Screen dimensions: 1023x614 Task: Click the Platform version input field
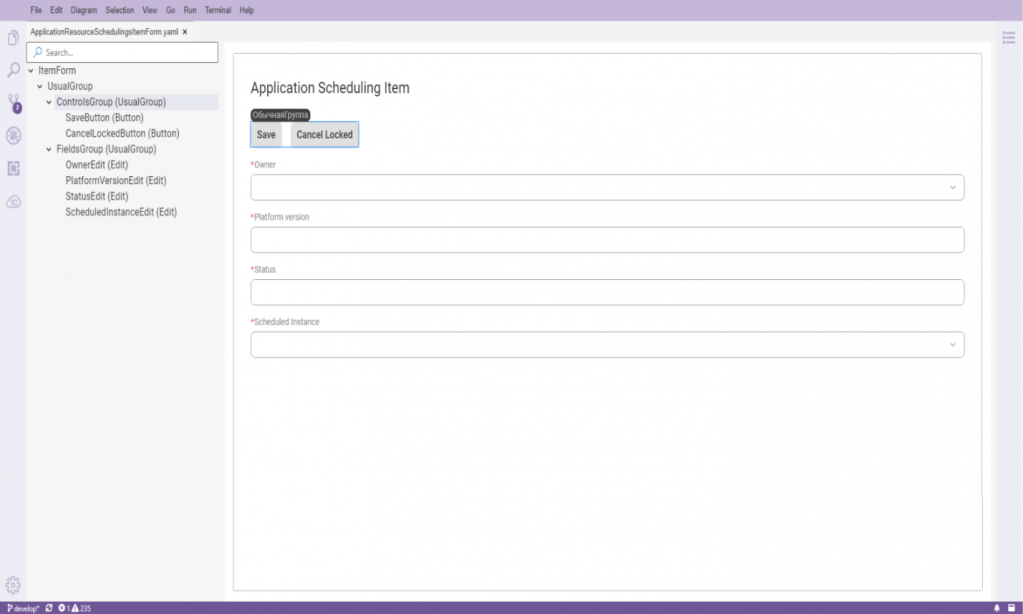(607, 240)
